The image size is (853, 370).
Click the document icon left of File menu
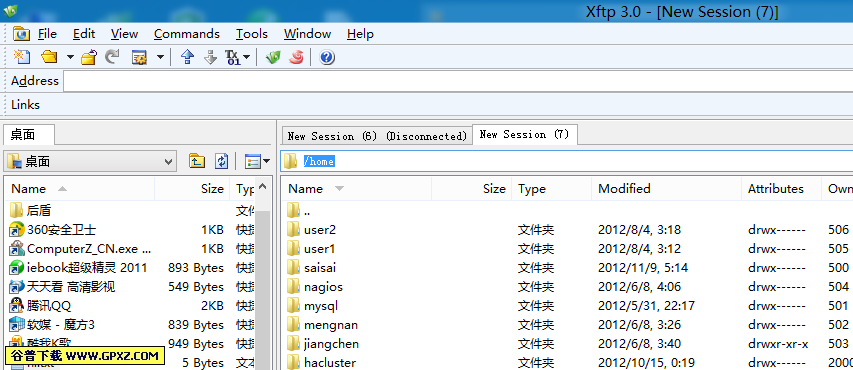click(x=21, y=34)
